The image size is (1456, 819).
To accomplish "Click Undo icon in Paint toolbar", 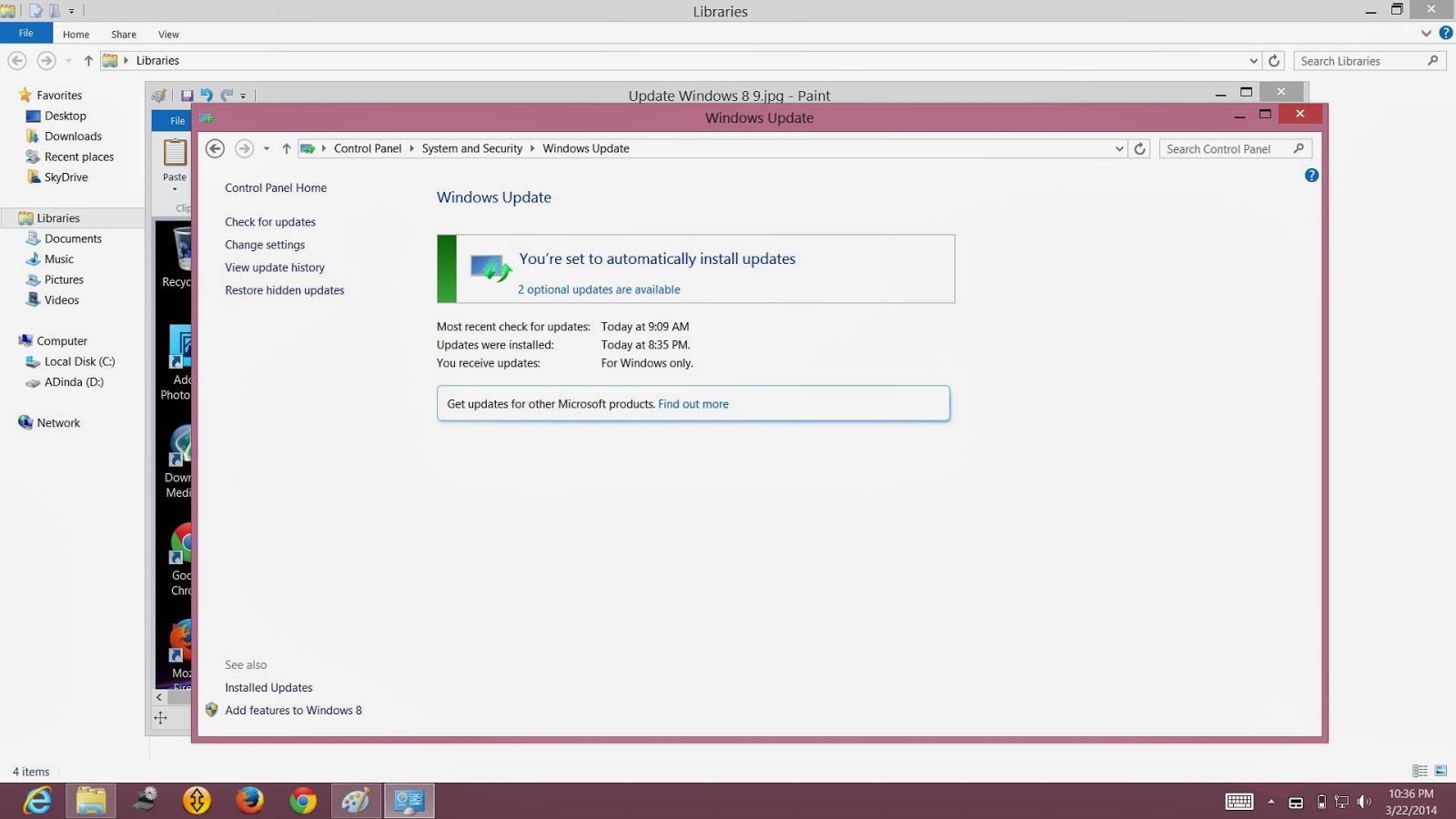I will (207, 96).
